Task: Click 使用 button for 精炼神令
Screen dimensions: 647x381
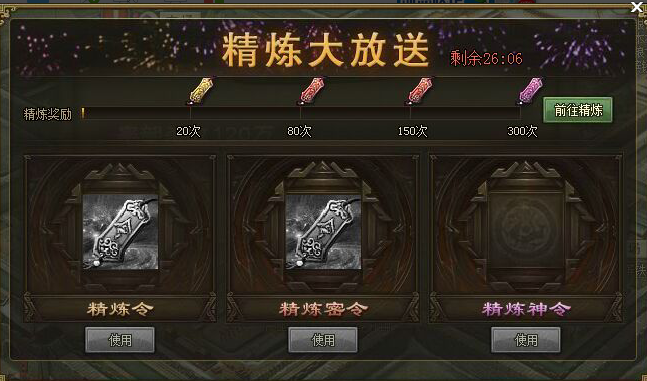Action: (x=526, y=340)
